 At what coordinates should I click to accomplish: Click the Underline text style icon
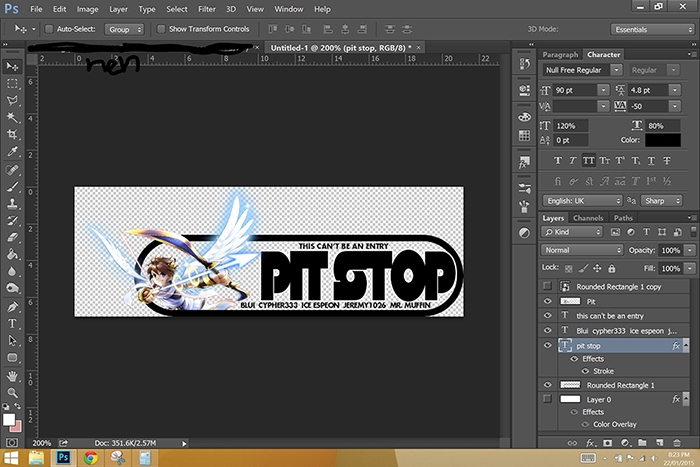pos(651,161)
